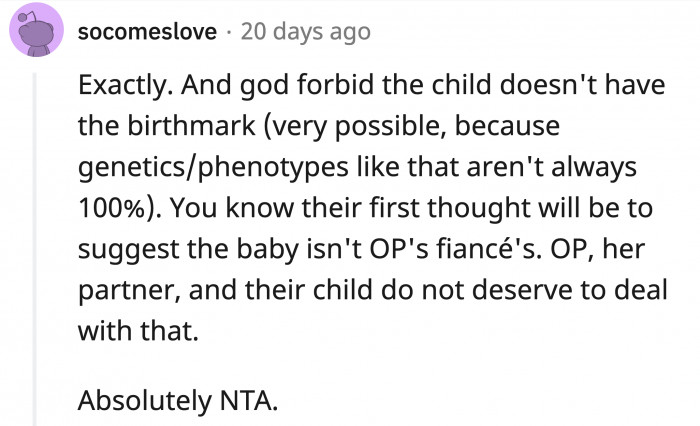700x426 pixels.
Task: Click the word "partner," in the comment
Action: [130, 291]
